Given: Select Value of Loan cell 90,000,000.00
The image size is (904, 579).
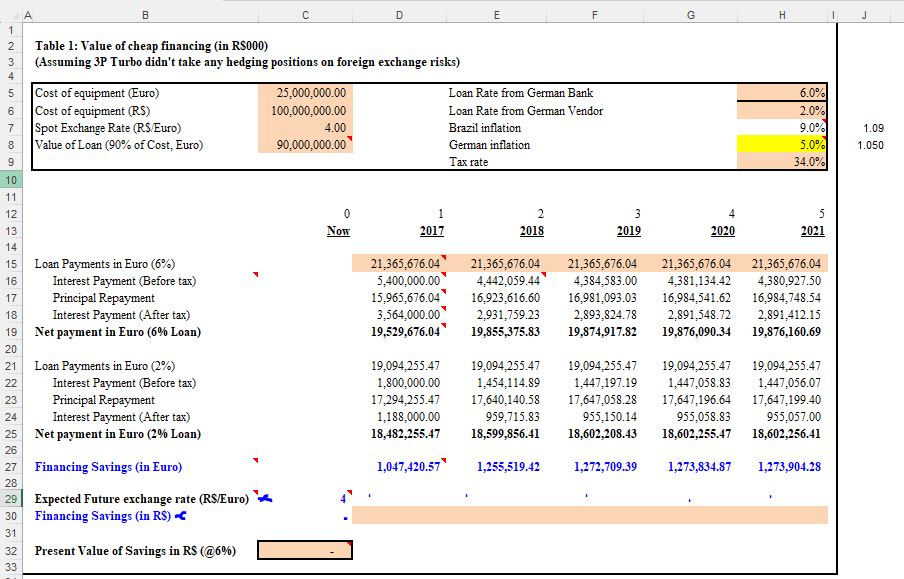Looking at the screenshot, I should pyautogui.click(x=305, y=145).
